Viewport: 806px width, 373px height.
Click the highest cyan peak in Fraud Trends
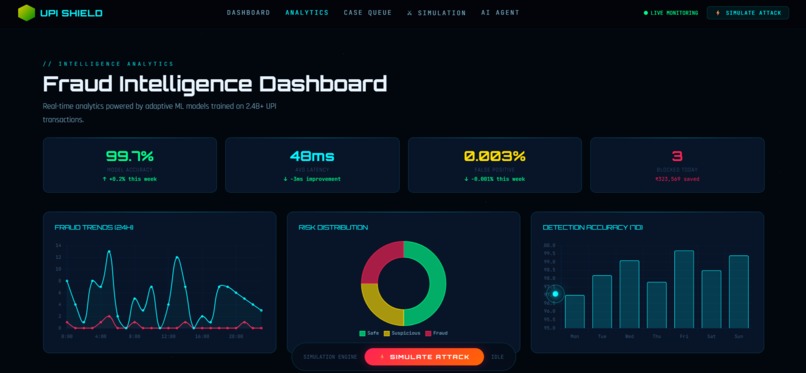pyautogui.click(x=109, y=252)
